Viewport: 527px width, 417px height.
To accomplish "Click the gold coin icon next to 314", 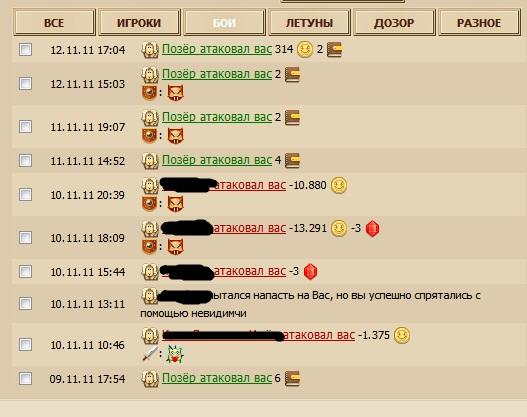I will point(305,49).
